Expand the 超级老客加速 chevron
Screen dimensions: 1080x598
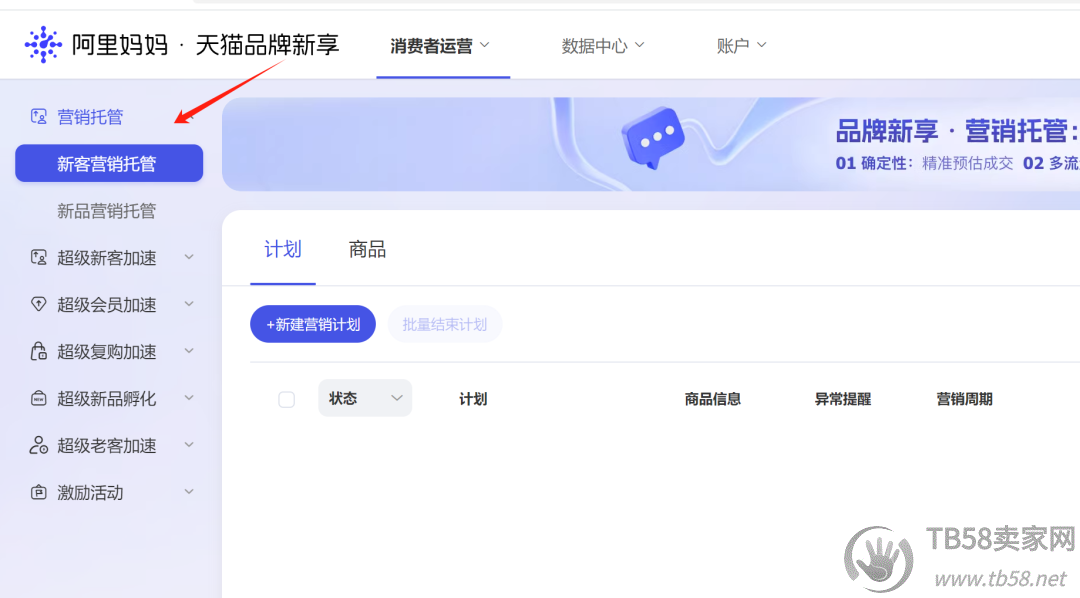(x=189, y=444)
